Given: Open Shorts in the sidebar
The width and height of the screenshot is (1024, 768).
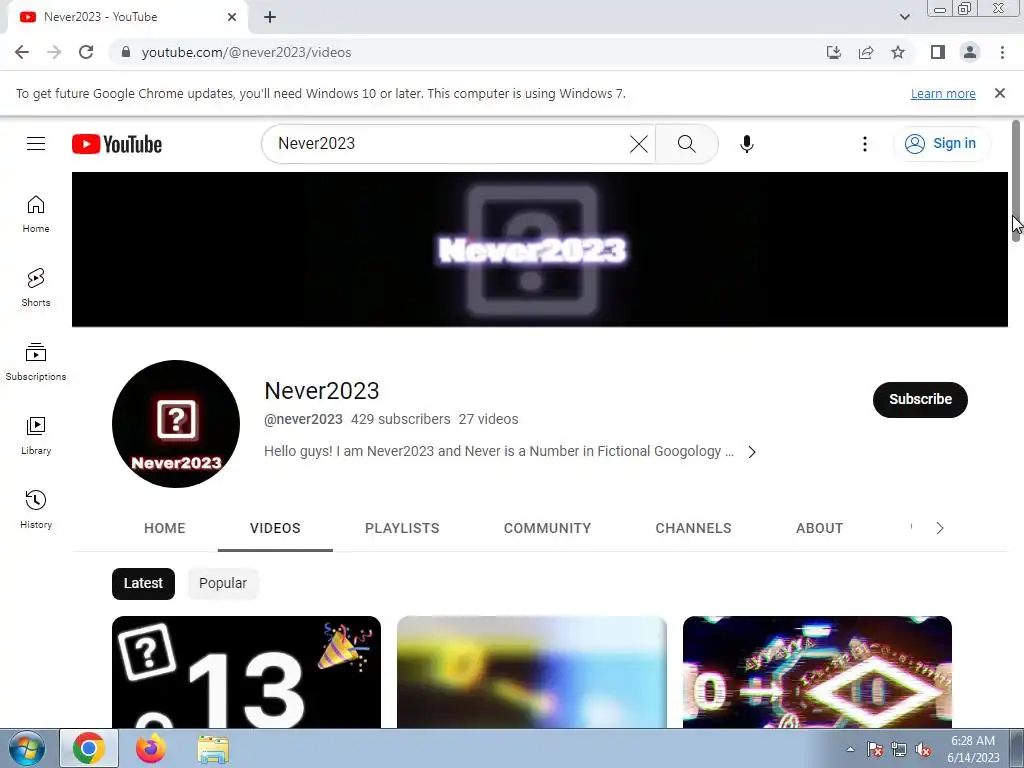Looking at the screenshot, I should pyautogui.click(x=36, y=288).
